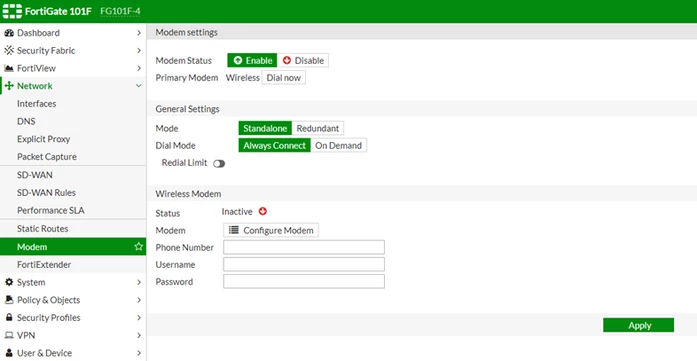This screenshot has width=697, height=361.
Task: Open Packet Capture page
Action: (73, 157)
